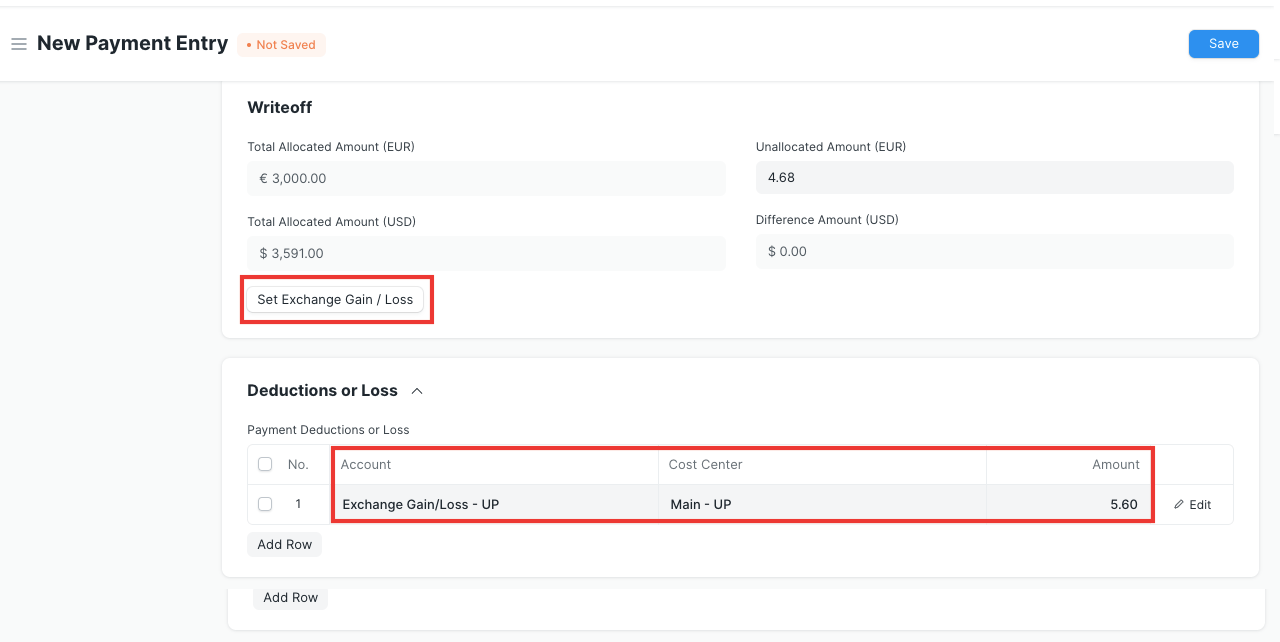Screen dimensions: 1280x642
Task: Toggle the select-all checkbox in the table header
Action: click(264, 464)
